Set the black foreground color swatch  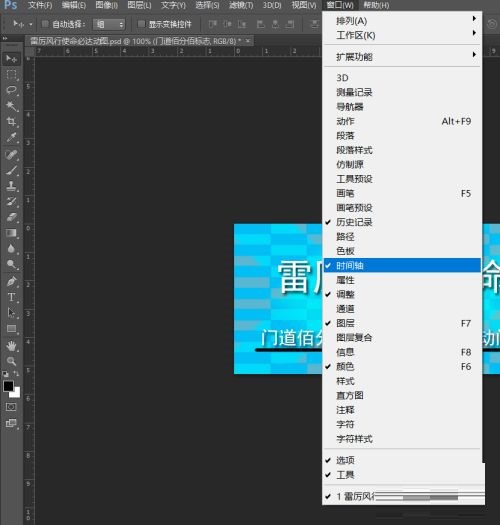(8, 386)
